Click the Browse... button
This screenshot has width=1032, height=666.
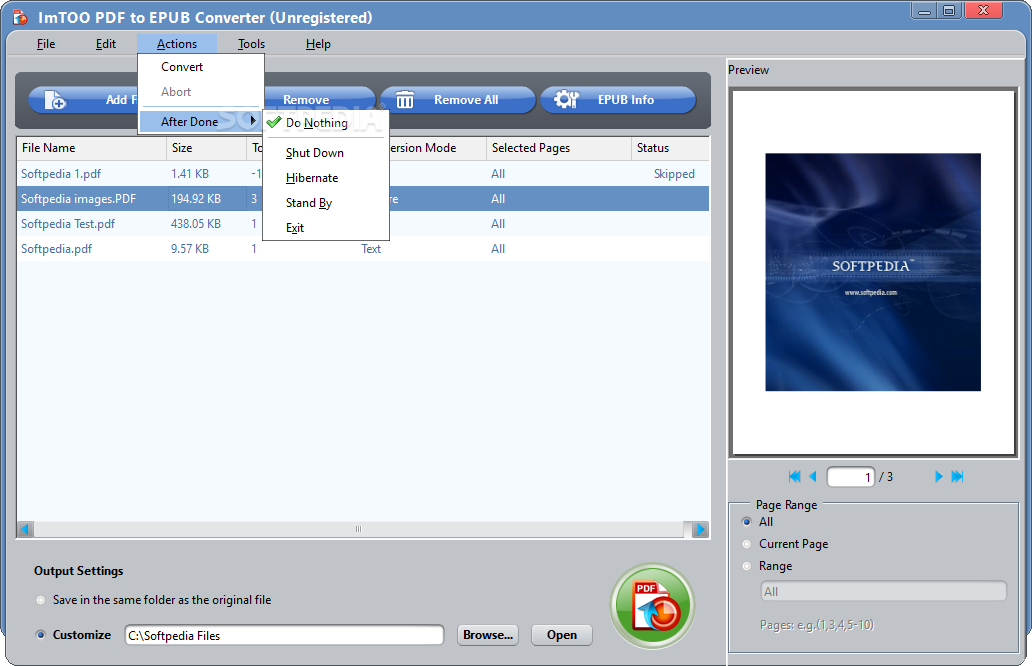[x=488, y=635]
